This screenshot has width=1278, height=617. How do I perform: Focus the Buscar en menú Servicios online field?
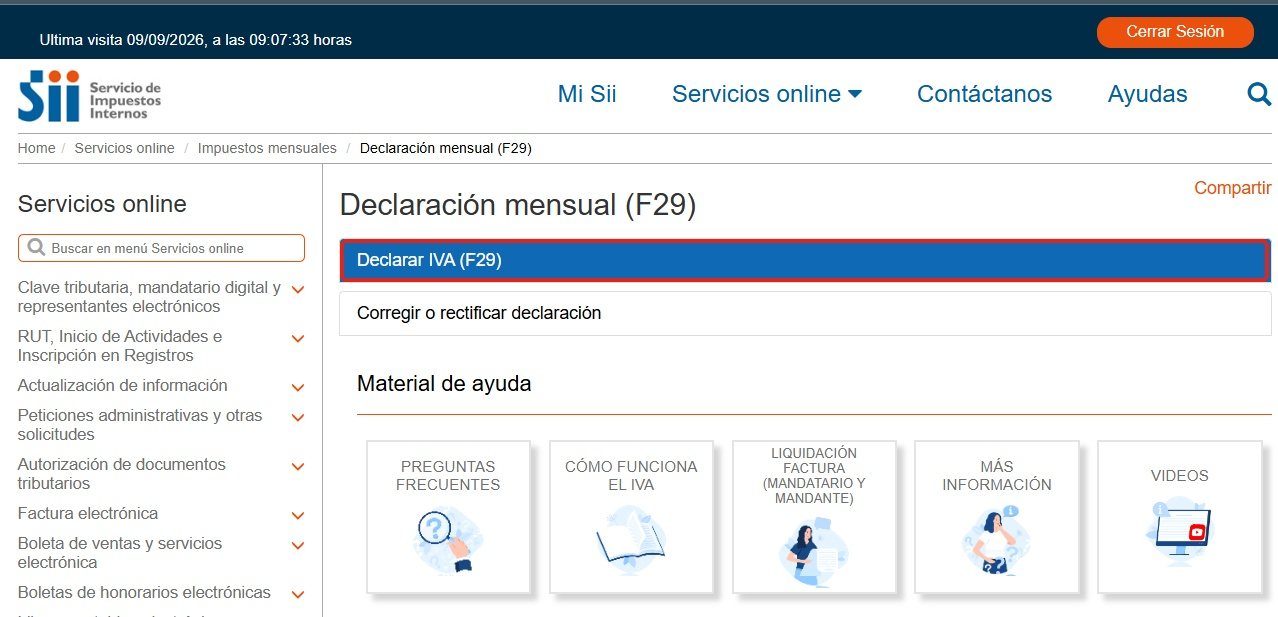click(x=161, y=248)
